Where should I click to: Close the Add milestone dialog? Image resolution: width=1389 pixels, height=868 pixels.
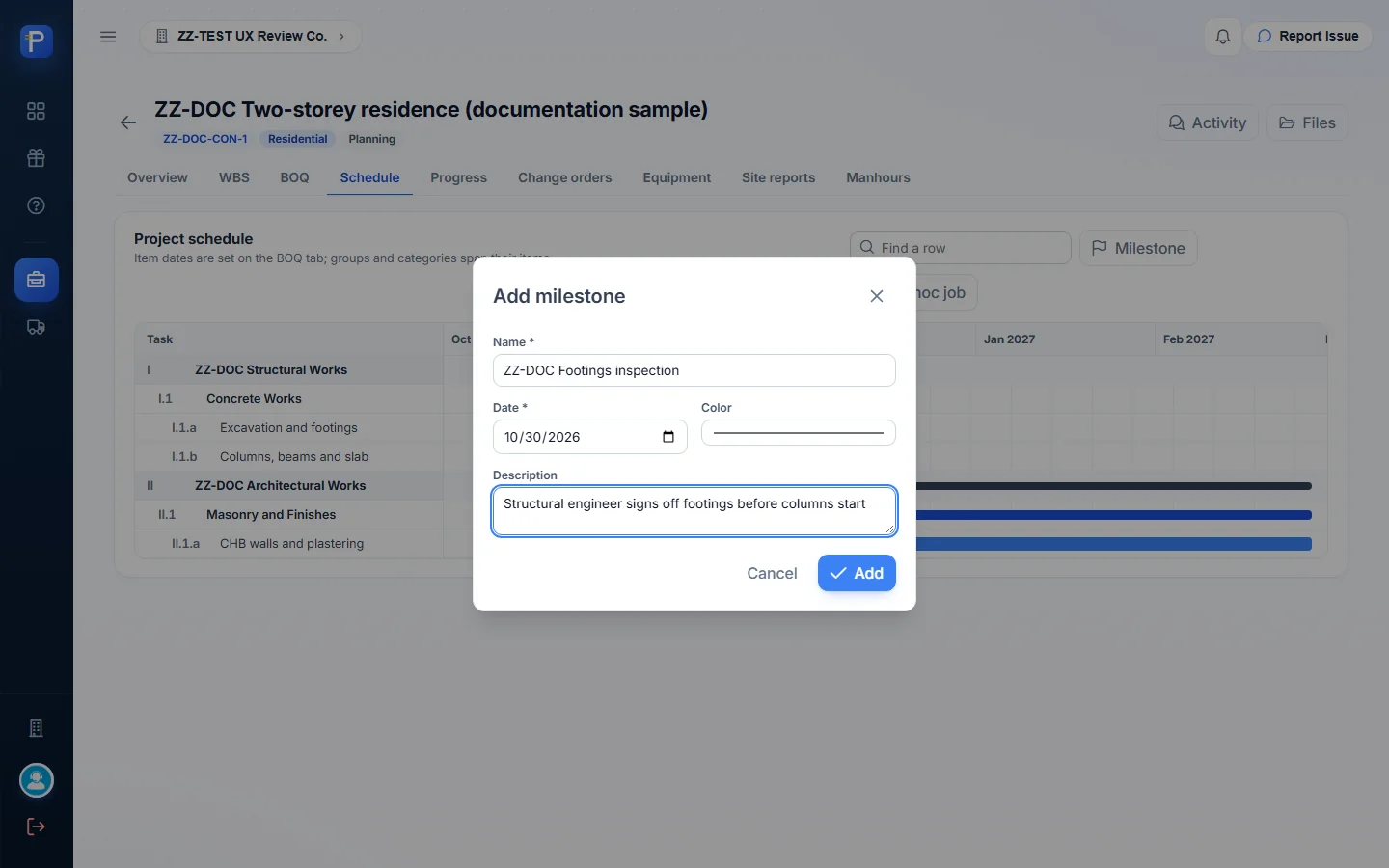pyautogui.click(x=876, y=296)
